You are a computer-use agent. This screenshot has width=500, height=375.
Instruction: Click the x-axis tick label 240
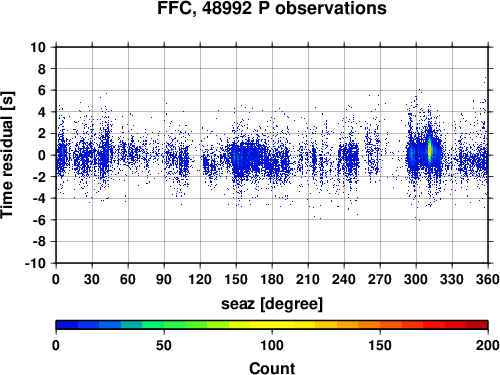point(344,279)
